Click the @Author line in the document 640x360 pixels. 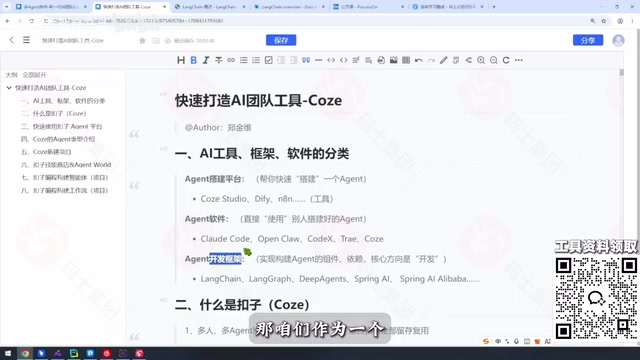[x=218, y=127]
